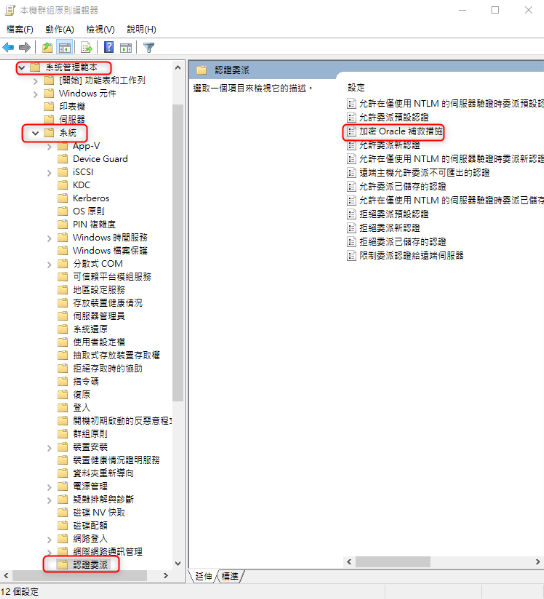This screenshot has width=544, height=599.
Task: Expand the iSCSI folder node
Action: tap(49, 173)
